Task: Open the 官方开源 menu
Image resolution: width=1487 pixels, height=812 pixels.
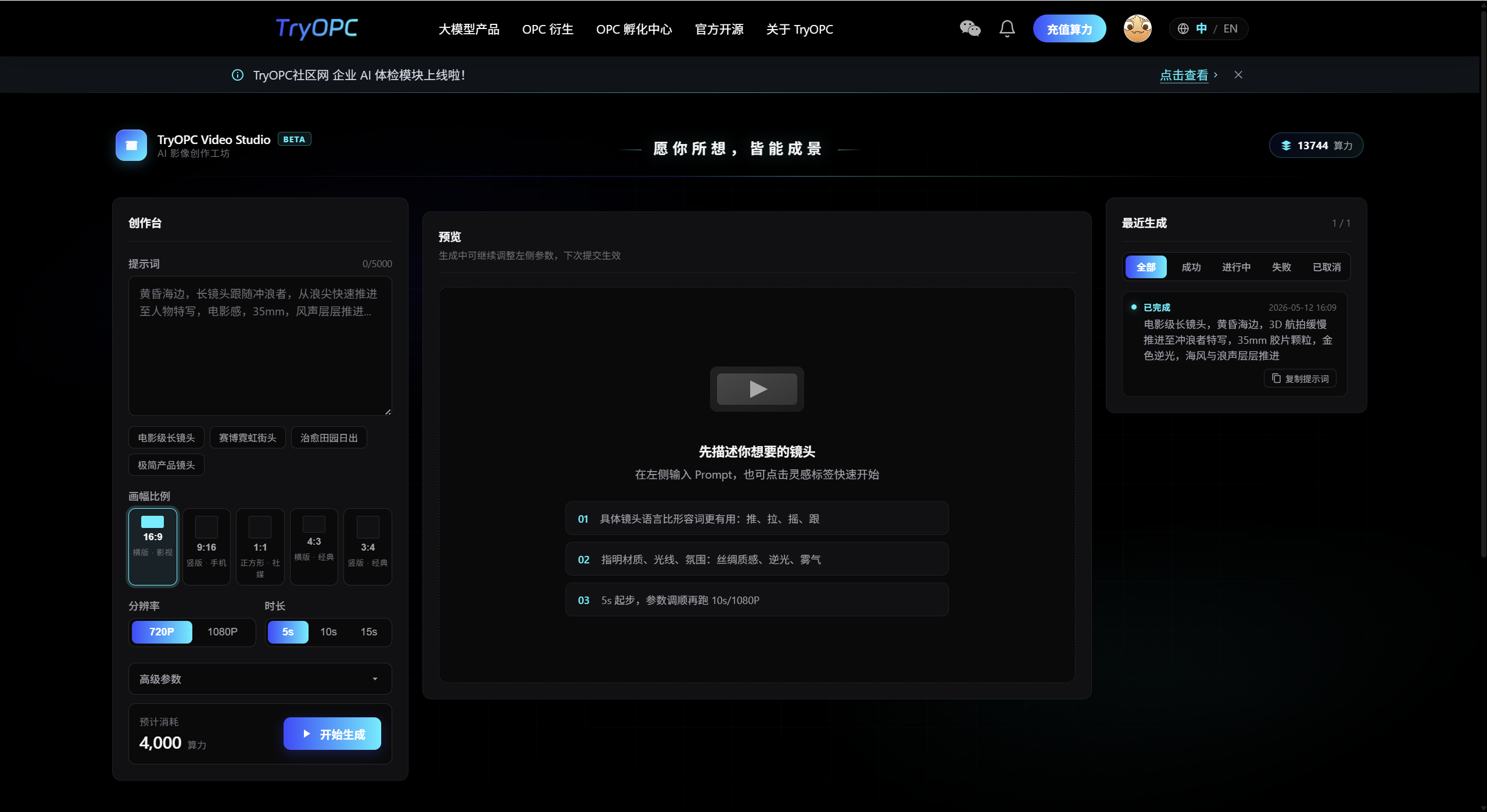Action: click(719, 29)
